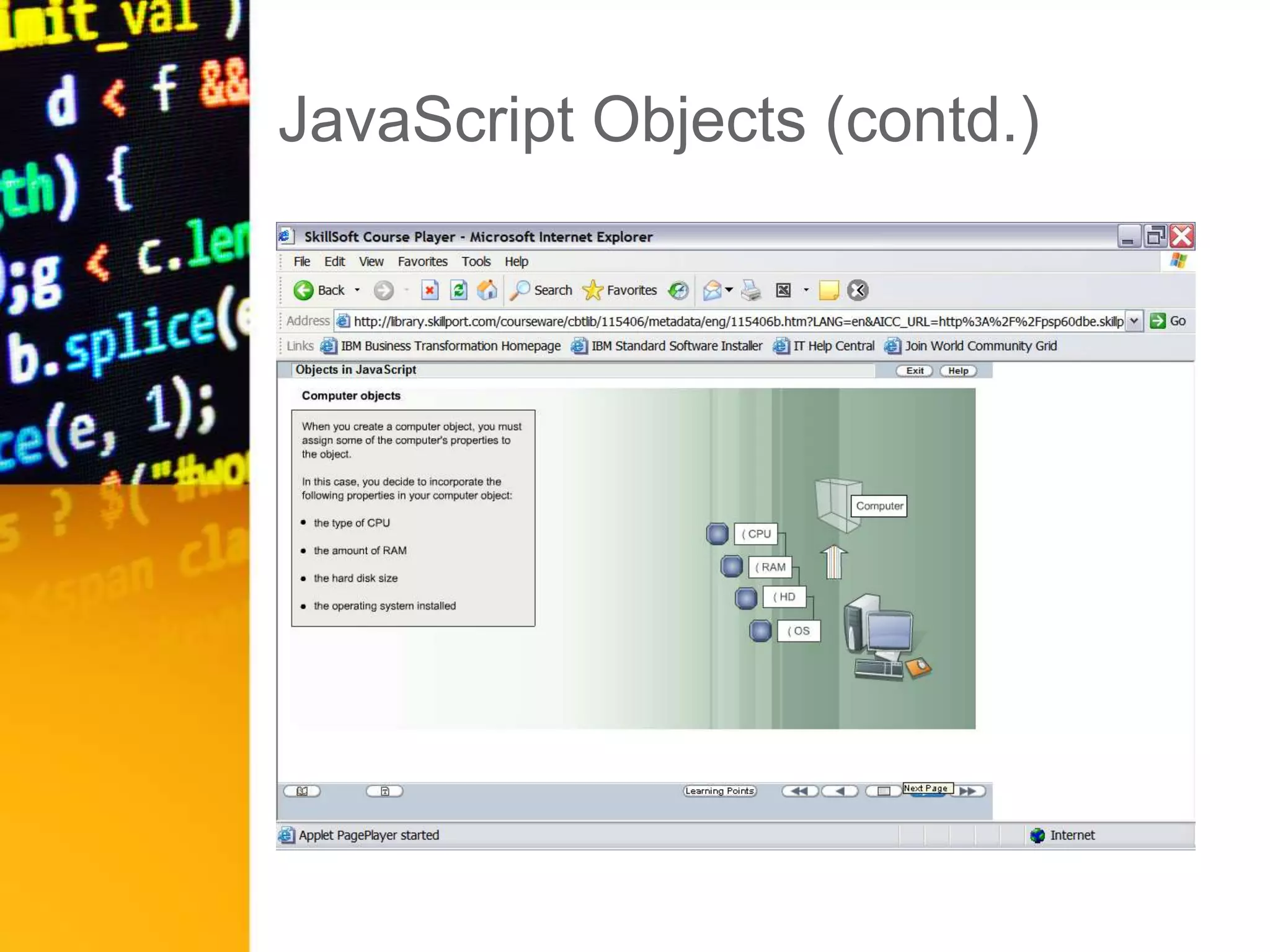Click the blue node beside RAM
The width and height of the screenshot is (1270, 952).
[732, 566]
